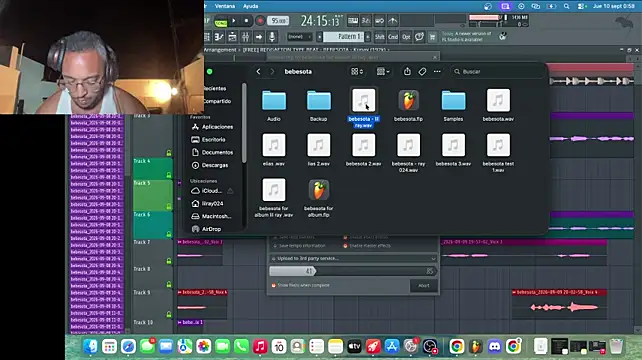Open the Ventana menu
The width and height of the screenshot is (642, 360).
(x=225, y=6)
